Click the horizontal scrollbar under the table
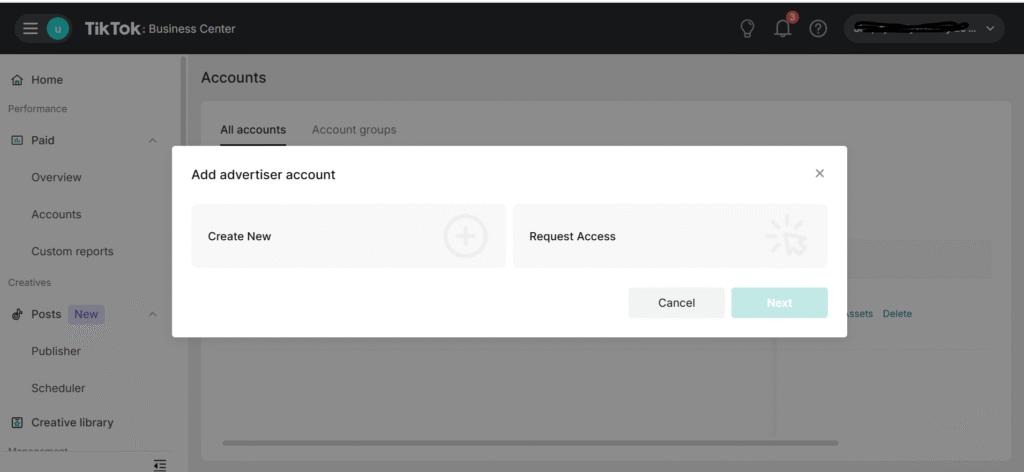1024x472 pixels. pyautogui.click(x=530, y=442)
